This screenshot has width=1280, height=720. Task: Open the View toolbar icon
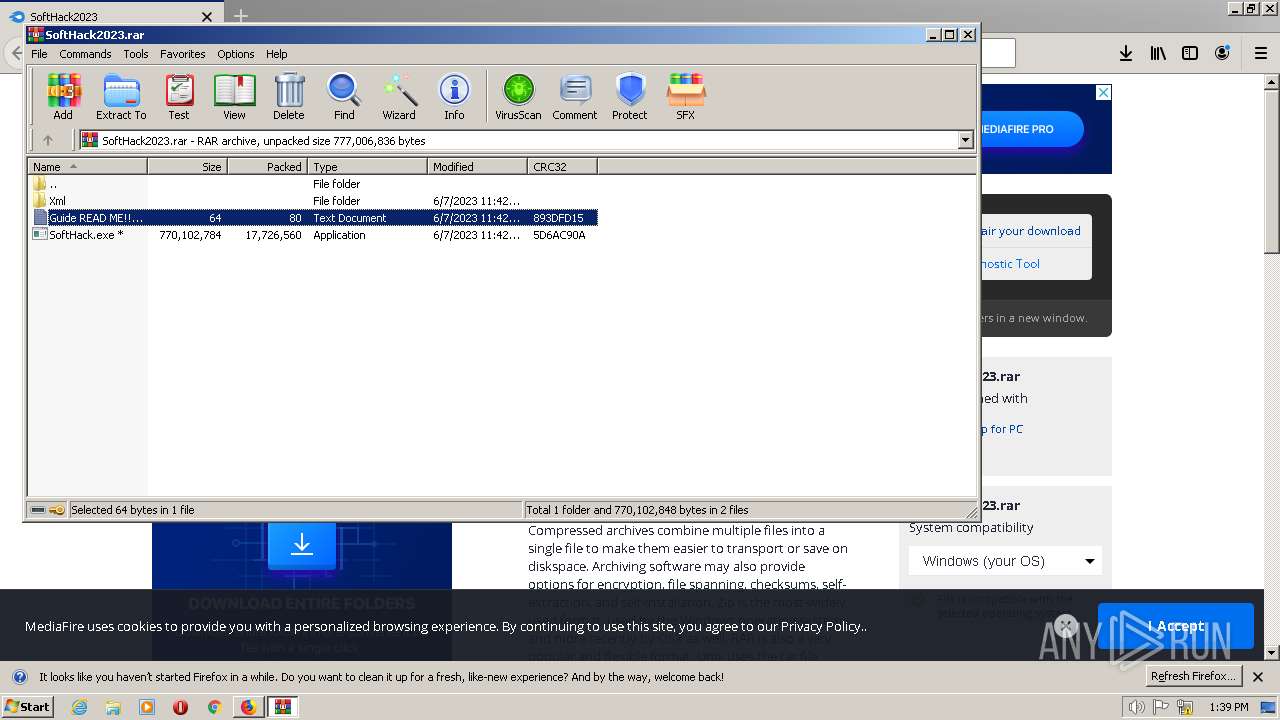[x=234, y=97]
